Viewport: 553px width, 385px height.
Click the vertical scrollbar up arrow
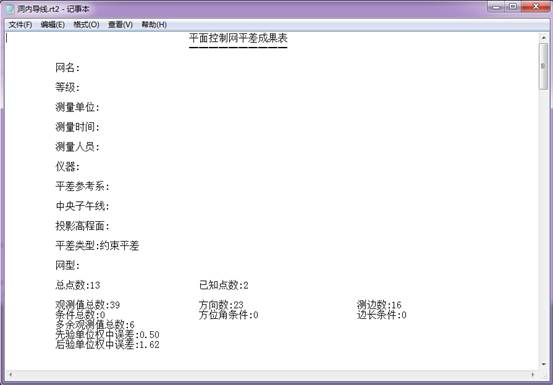(x=543, y=37)
